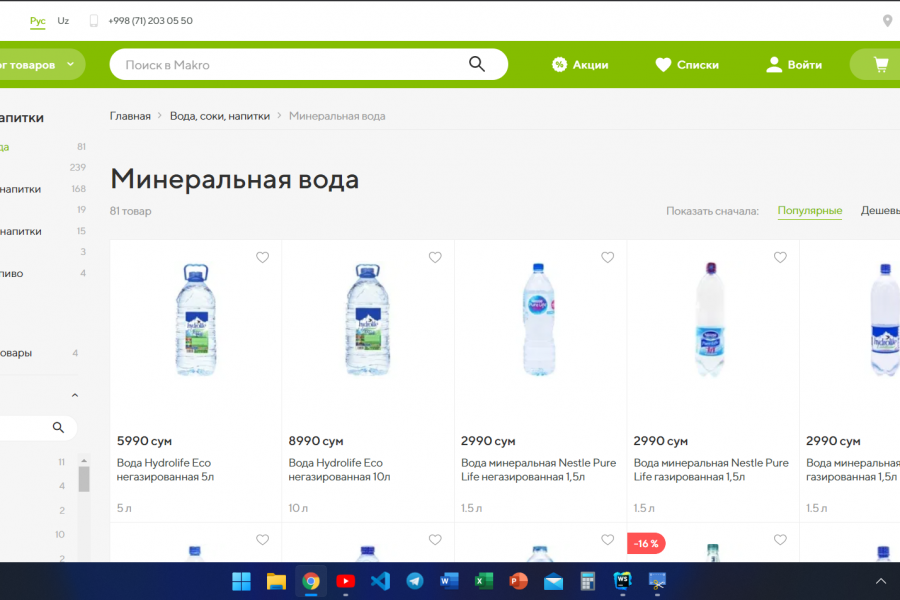Go to Главная breadcrumb link
Screen dimensions: 900x600
pos(130,116)
